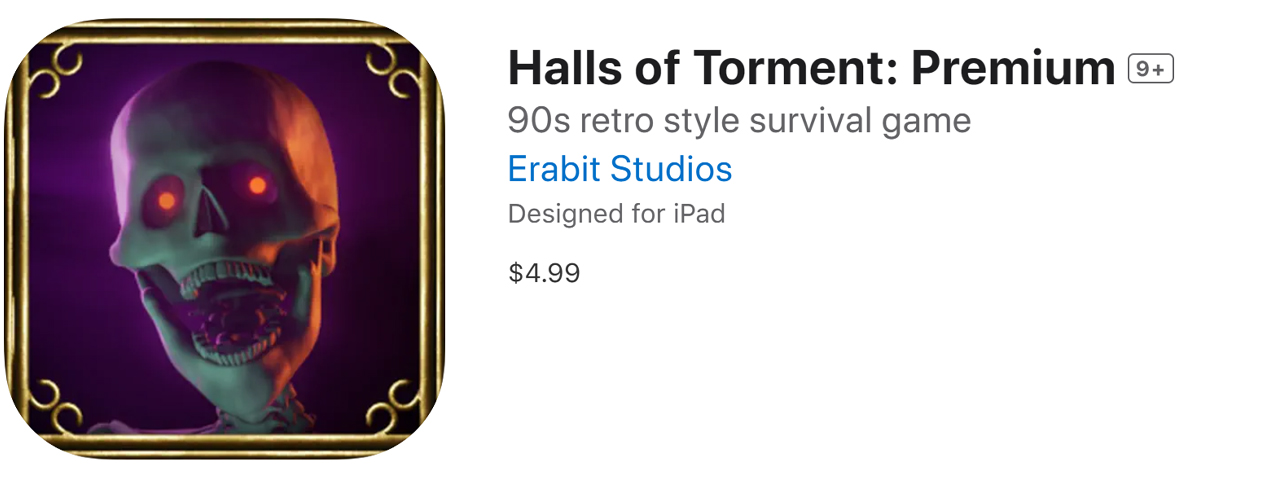Click the 9+ age rating badge
The width and height of the screenshot is (1280, 477).
pos(1151,69)
